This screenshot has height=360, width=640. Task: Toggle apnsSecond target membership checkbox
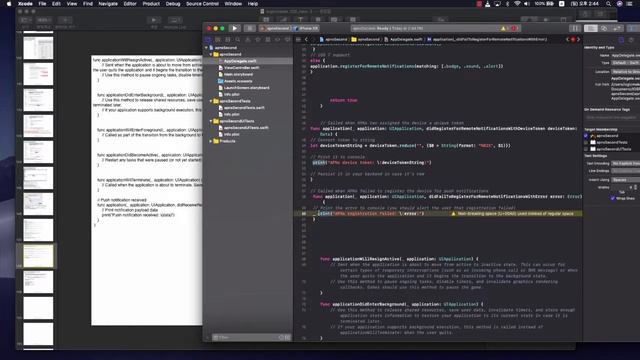586,136
